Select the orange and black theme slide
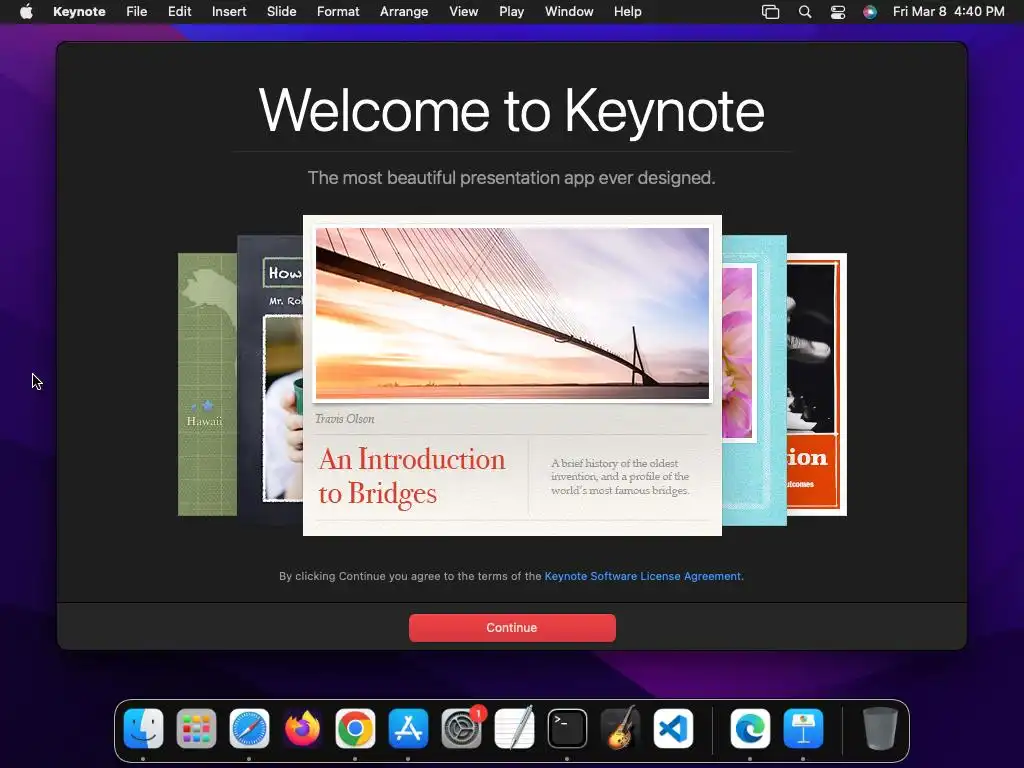This screenshot has height=768, width=1024. pyautogui.click(x=817, y=385)
